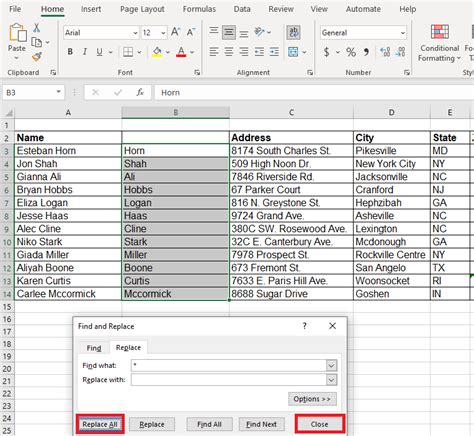Open the Merge & Center dropdown arrow
This screenshot has width=474, height=436.
click(x=304, y=52)
